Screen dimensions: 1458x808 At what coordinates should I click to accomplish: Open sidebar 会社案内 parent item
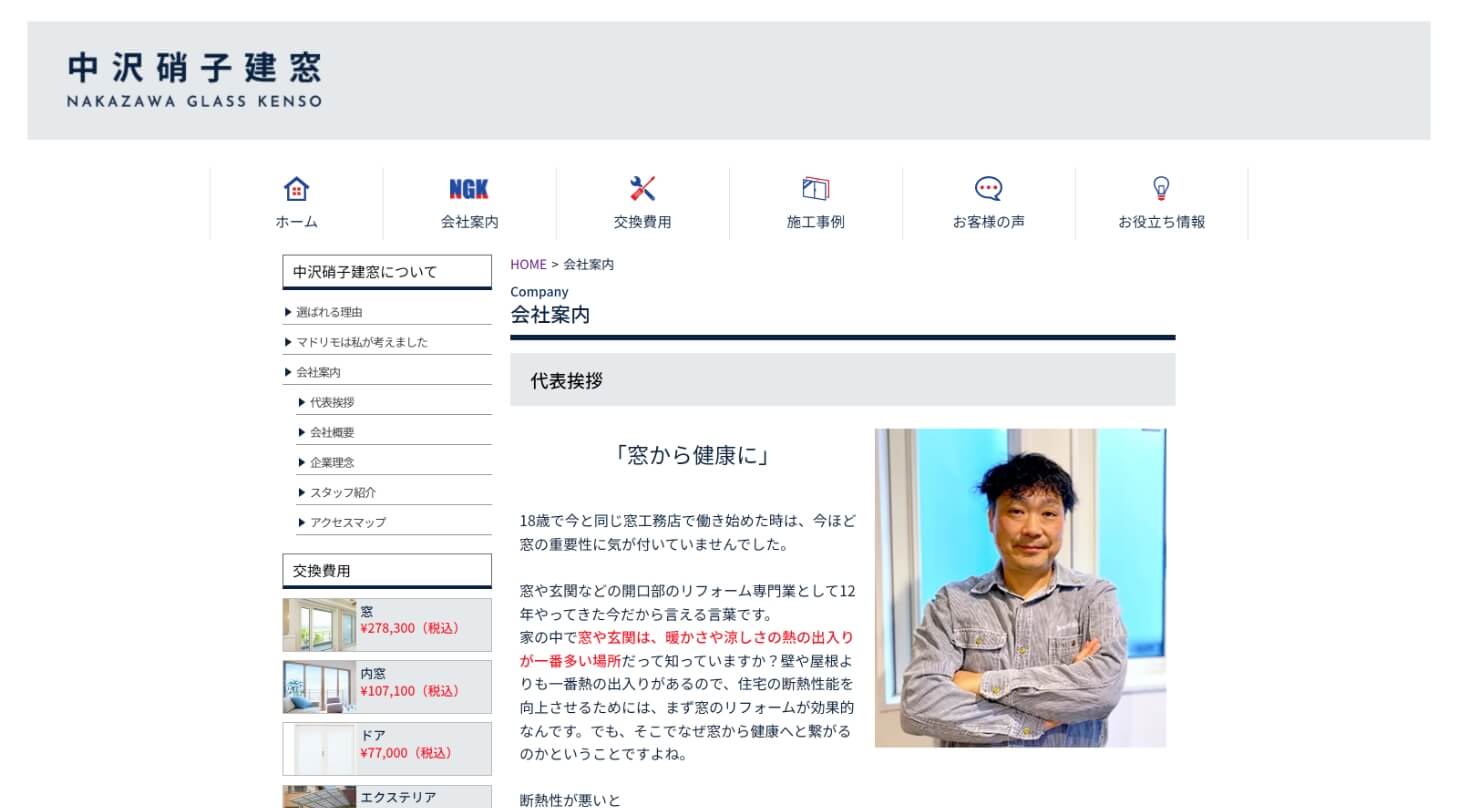pos(387,372)
